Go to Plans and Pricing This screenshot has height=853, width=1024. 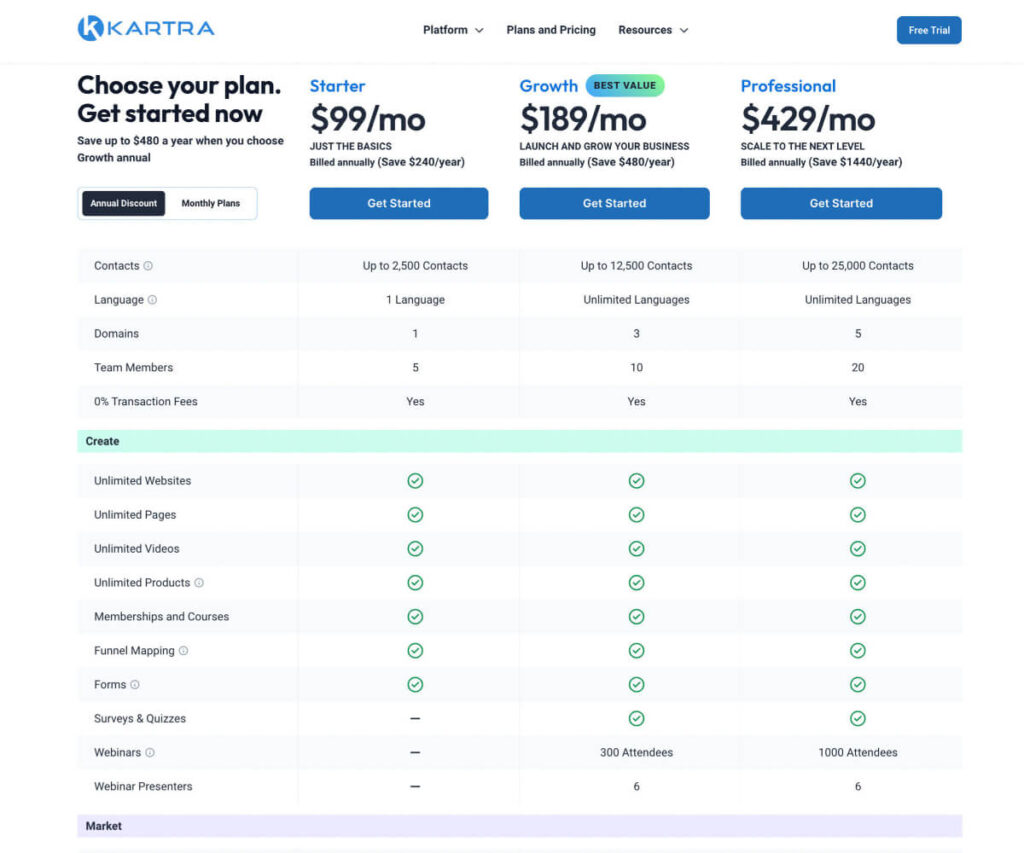(550, 30)
